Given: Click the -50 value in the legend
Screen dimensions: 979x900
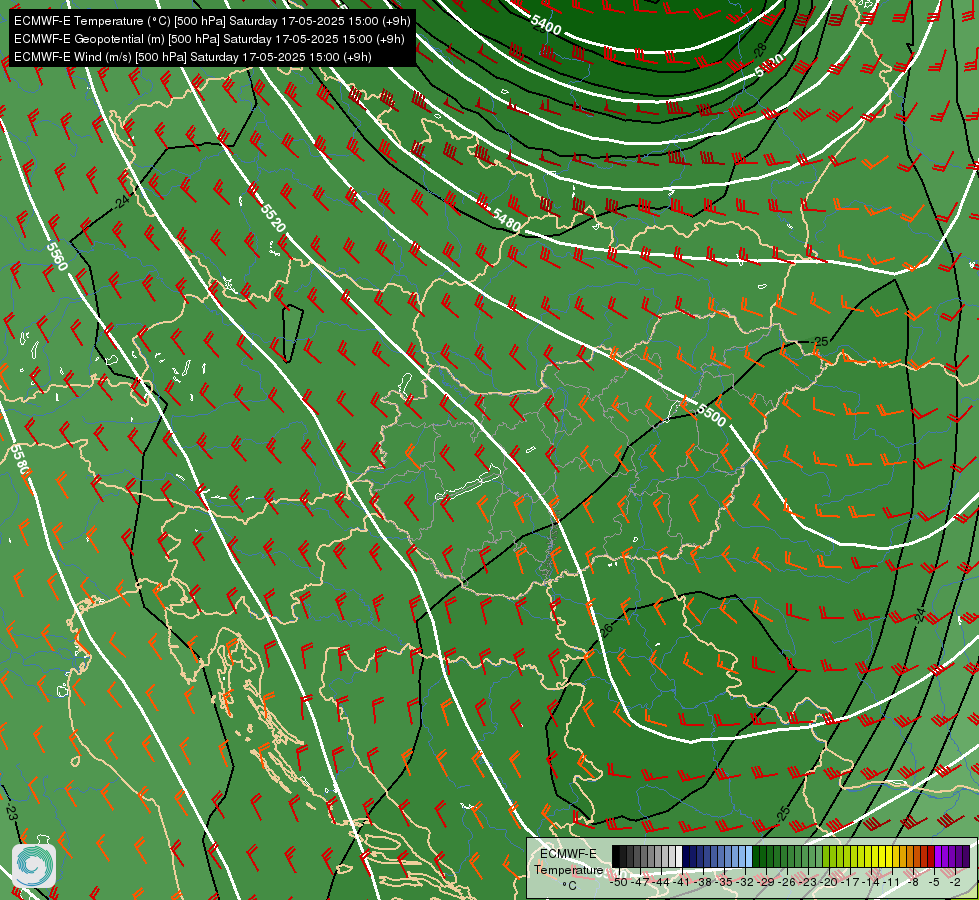Looking at the screenshot, I should tap(618, 882).
